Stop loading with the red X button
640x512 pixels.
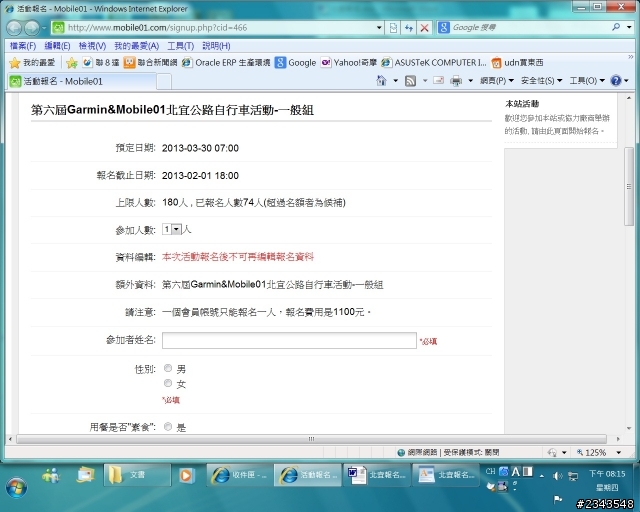[424, 28]
